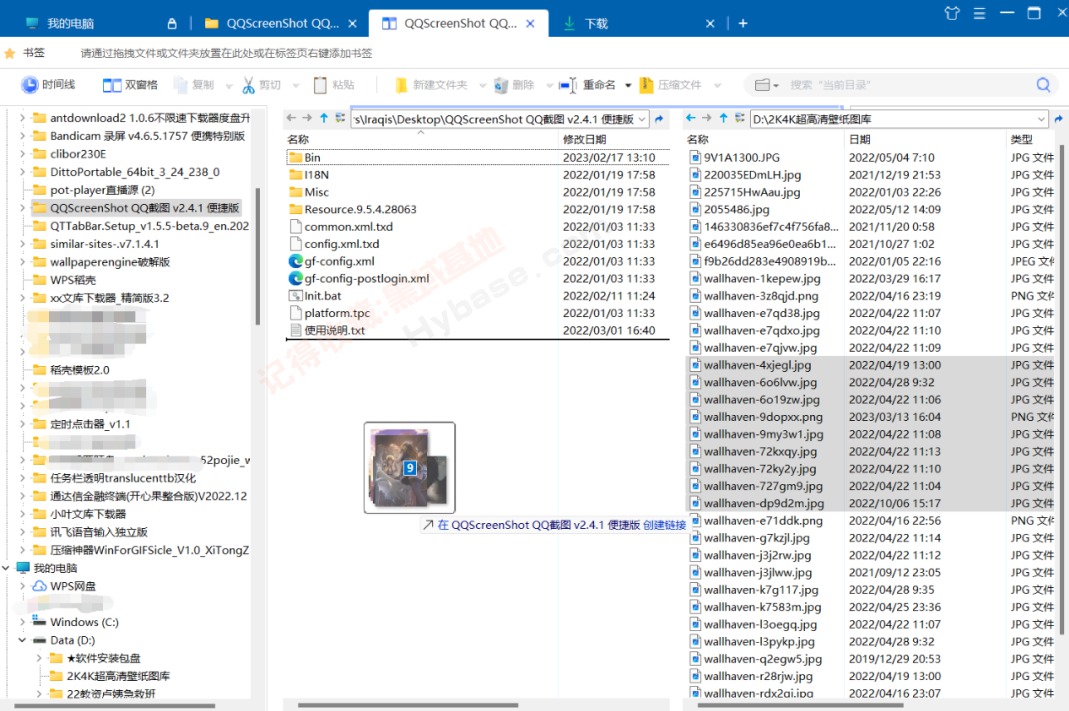This screenshot has height=711, width=1069.
Task: Click the 复制 copy icon
Action: click(x=181, y=85)
